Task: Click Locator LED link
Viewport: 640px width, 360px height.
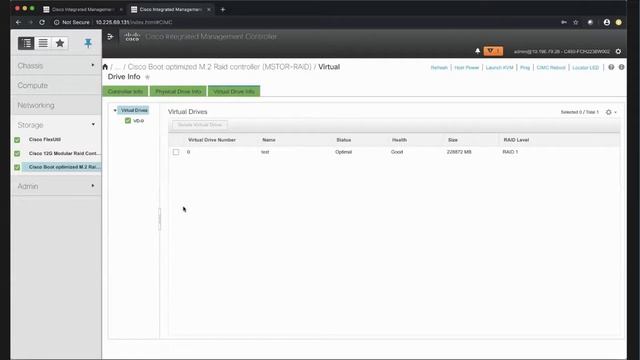Action: (x=585, y=68)
